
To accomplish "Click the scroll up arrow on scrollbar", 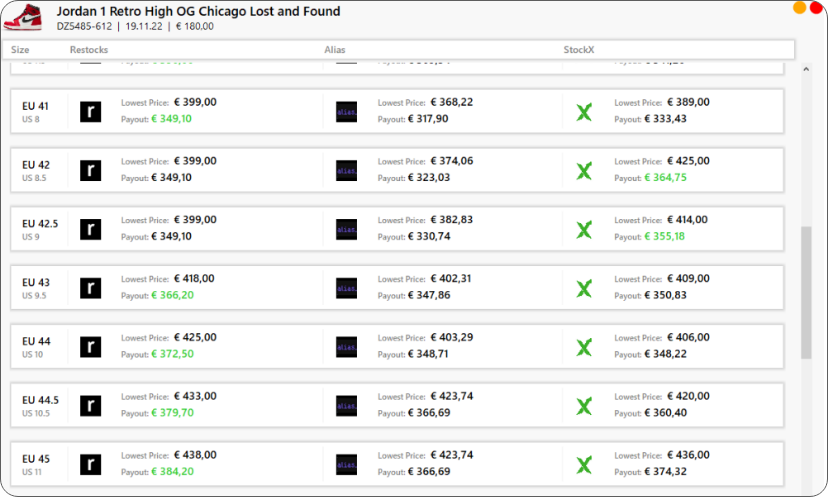I will click(806, 70).
